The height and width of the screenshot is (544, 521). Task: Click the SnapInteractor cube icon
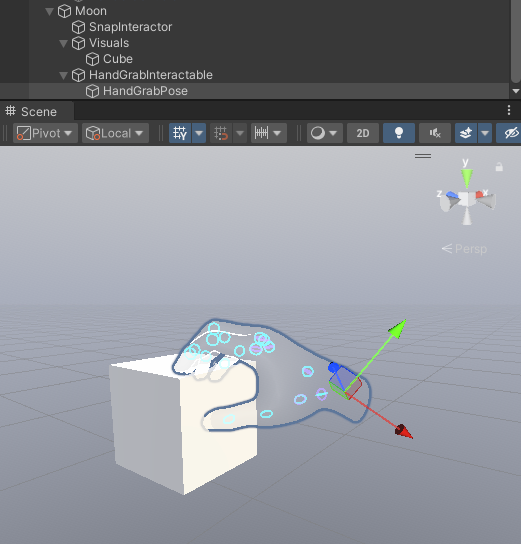click(x=78, y=27)
